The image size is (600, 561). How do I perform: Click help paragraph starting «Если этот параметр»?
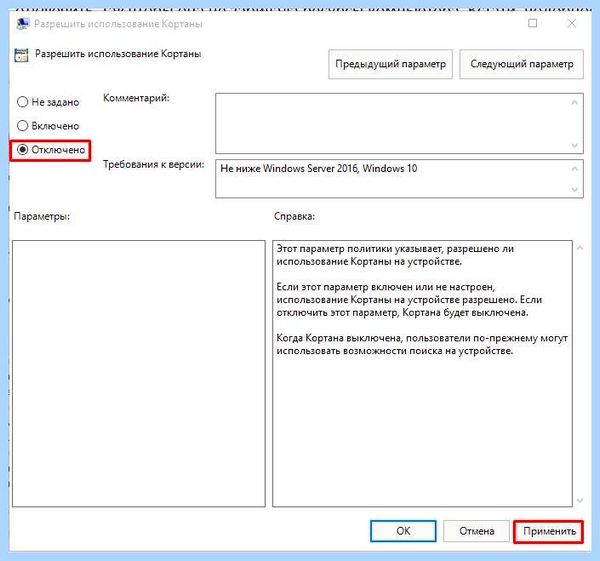tap(409, 300)
